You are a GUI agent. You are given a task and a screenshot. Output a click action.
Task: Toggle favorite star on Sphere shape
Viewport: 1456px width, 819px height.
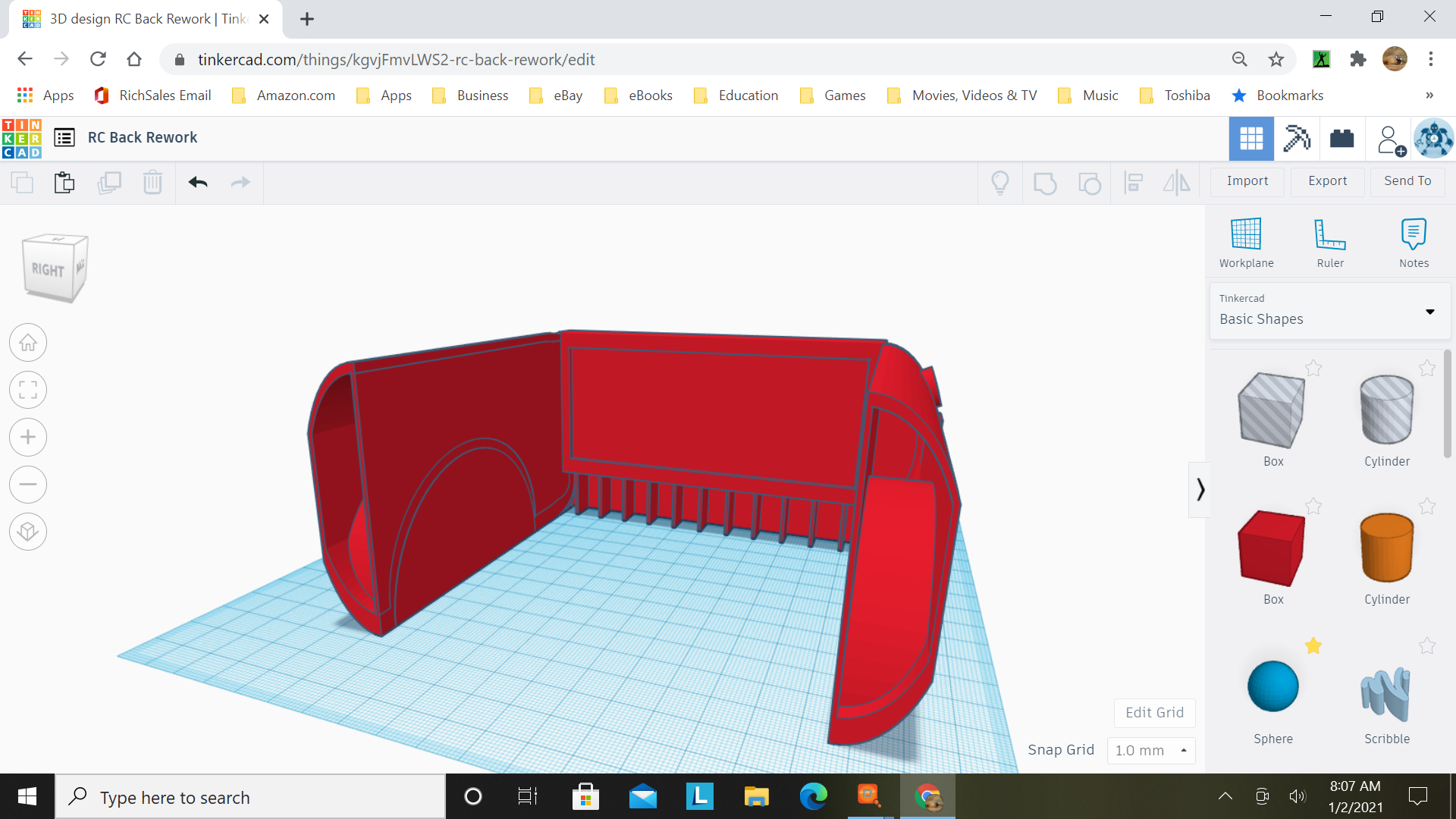[x=1313, y=645]
